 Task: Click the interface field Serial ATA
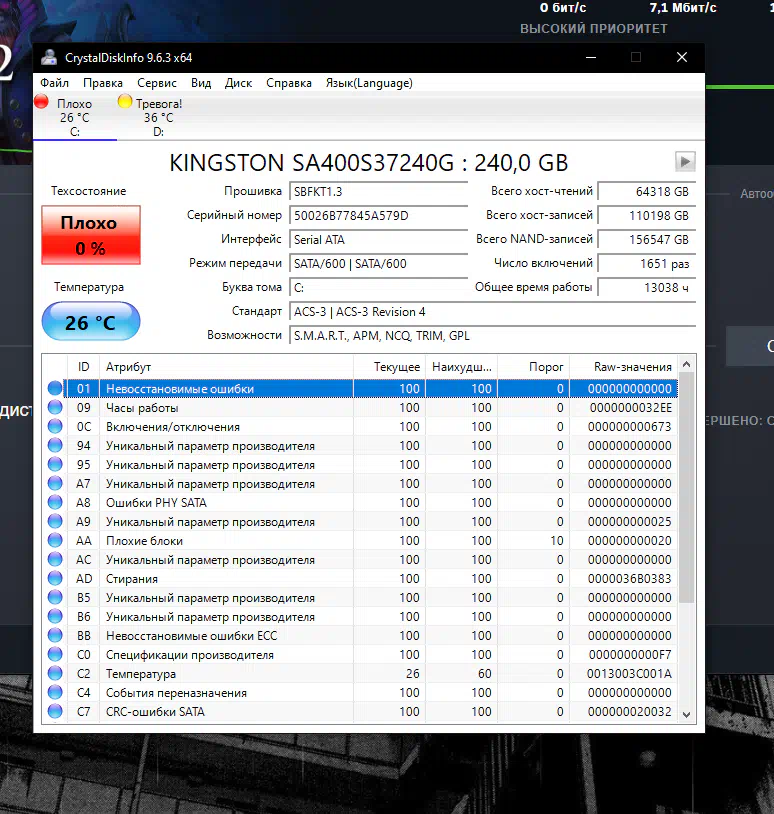coord(378,239)
